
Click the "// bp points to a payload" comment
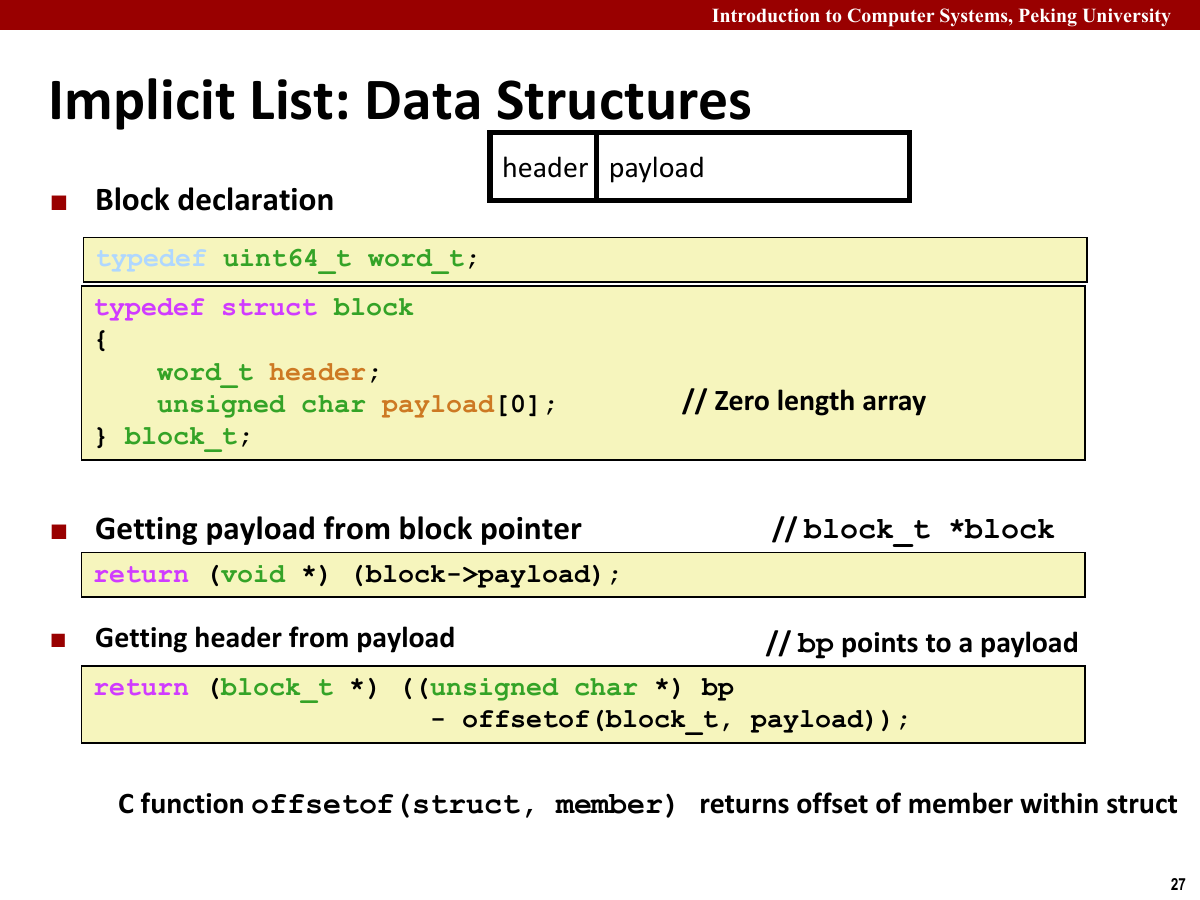pos(922,643)
